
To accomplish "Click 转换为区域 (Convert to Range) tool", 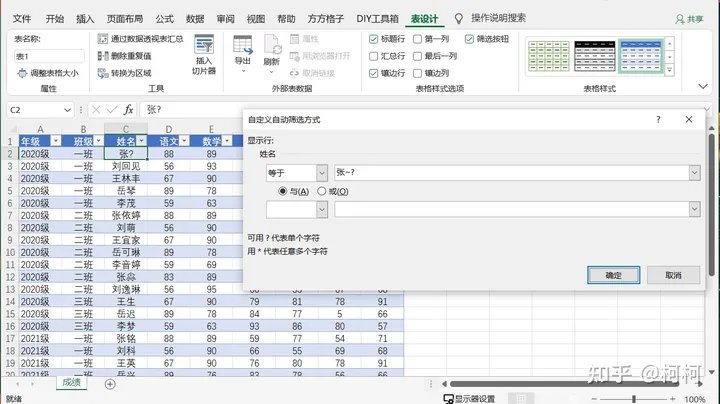I will [125, 73].
